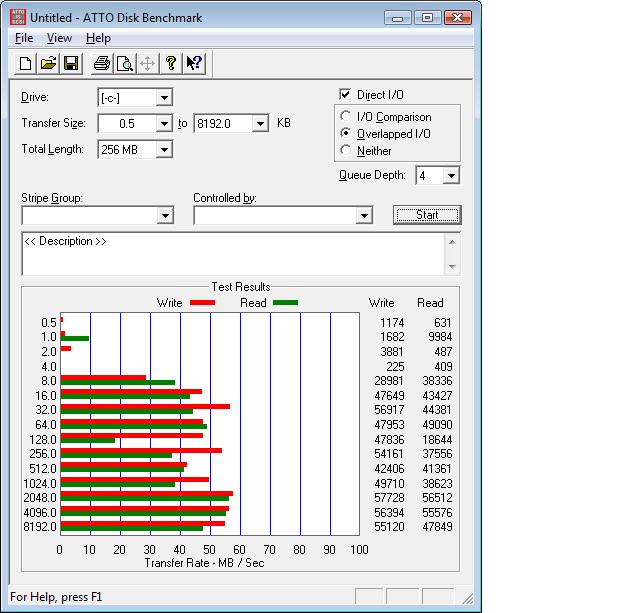Click the Description scrollbar up arrow
This screenshot has height=613, width=640.
point(452,242)
